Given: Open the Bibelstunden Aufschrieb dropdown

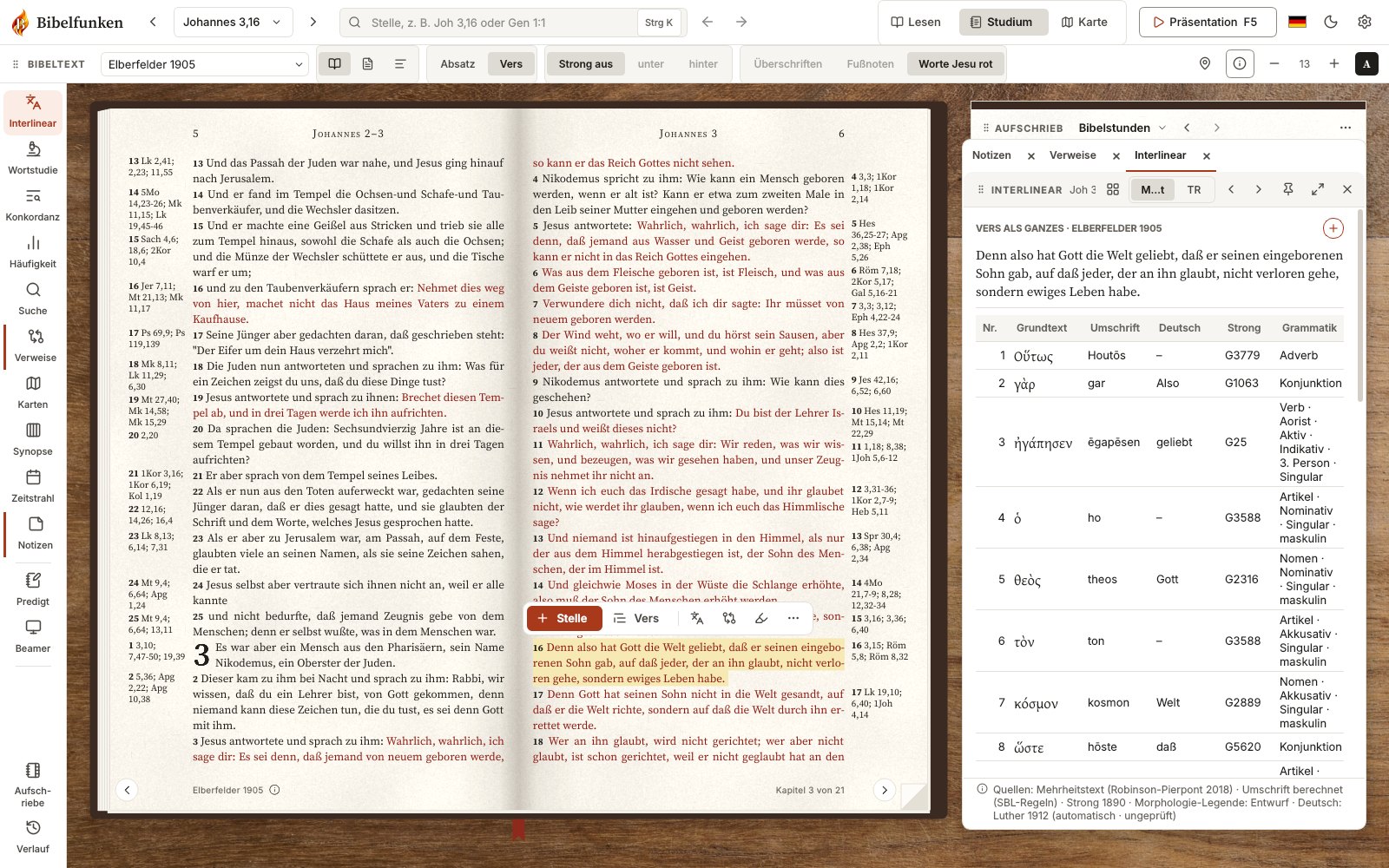Looking at the screenshot, I should point(1122,128).
